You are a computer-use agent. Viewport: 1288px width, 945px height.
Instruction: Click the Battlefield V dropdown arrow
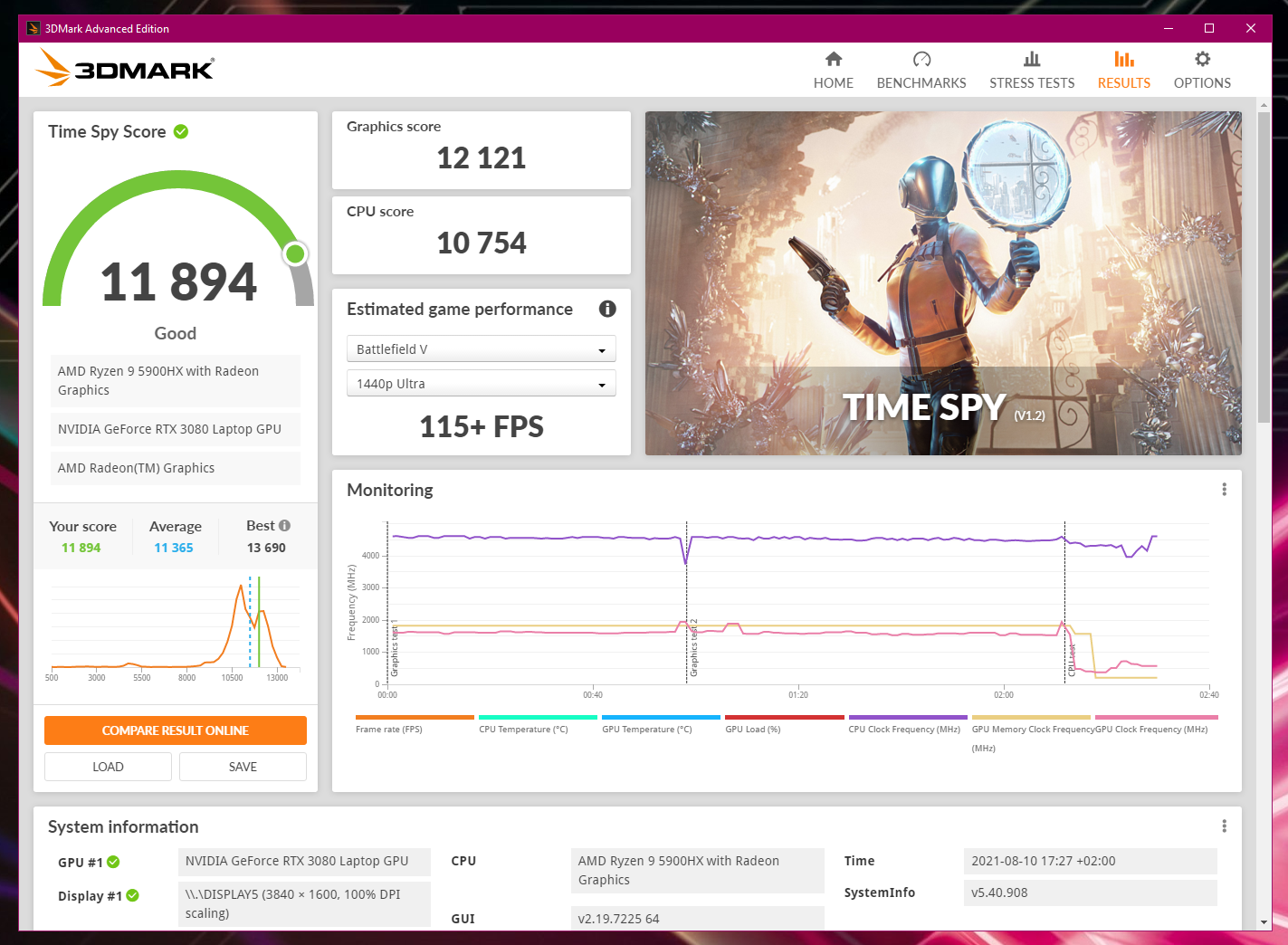pos(602,350)
